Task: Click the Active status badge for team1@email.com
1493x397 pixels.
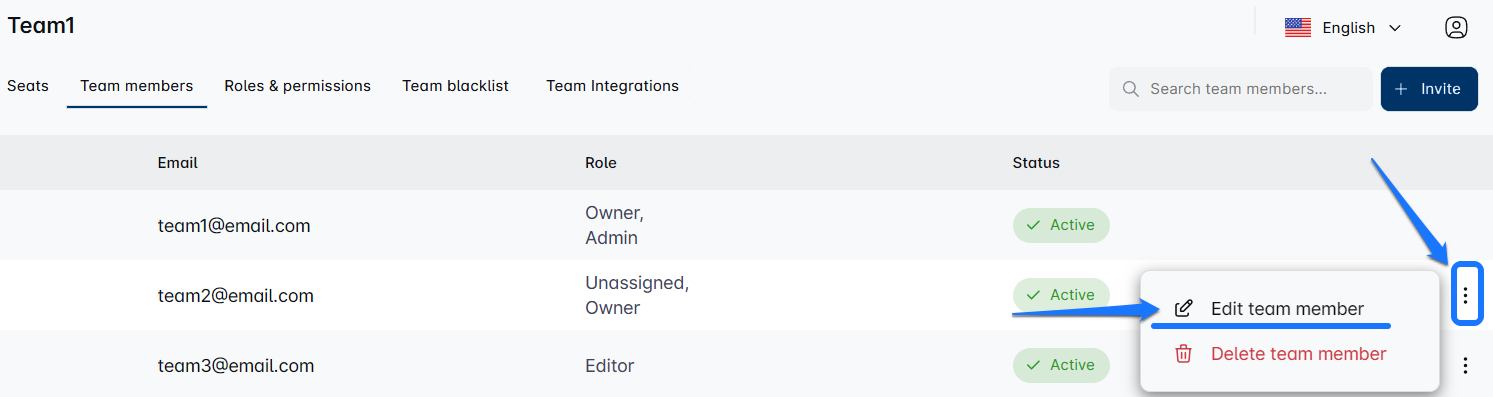Action: 1061,226
